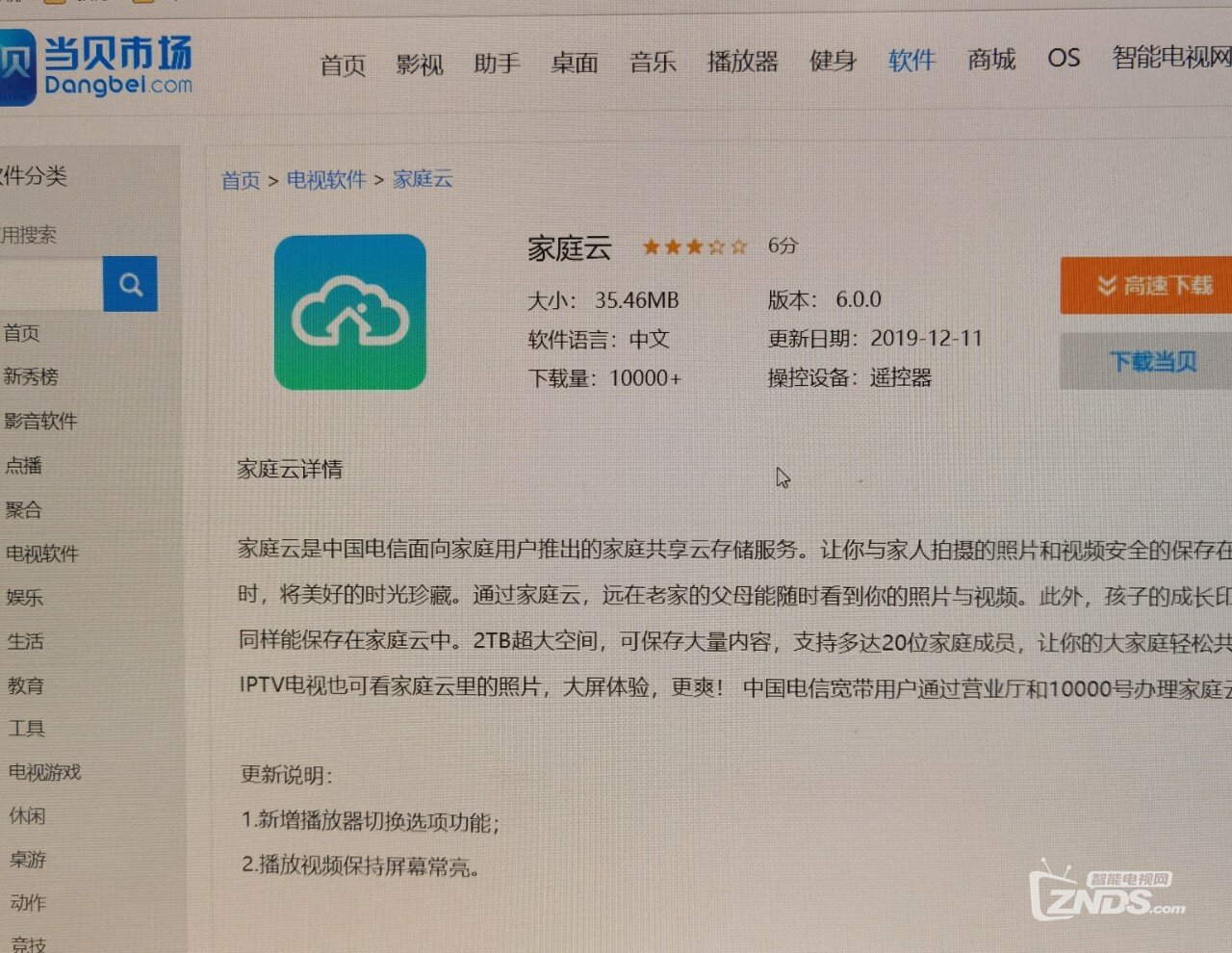
Task: Open the 商城 navigation item
Action: (x=991, y=60)
